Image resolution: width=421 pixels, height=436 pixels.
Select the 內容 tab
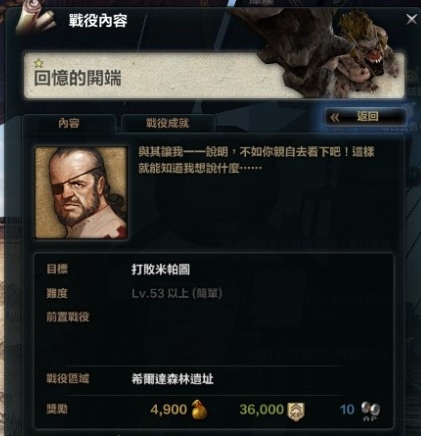(69, 123)
